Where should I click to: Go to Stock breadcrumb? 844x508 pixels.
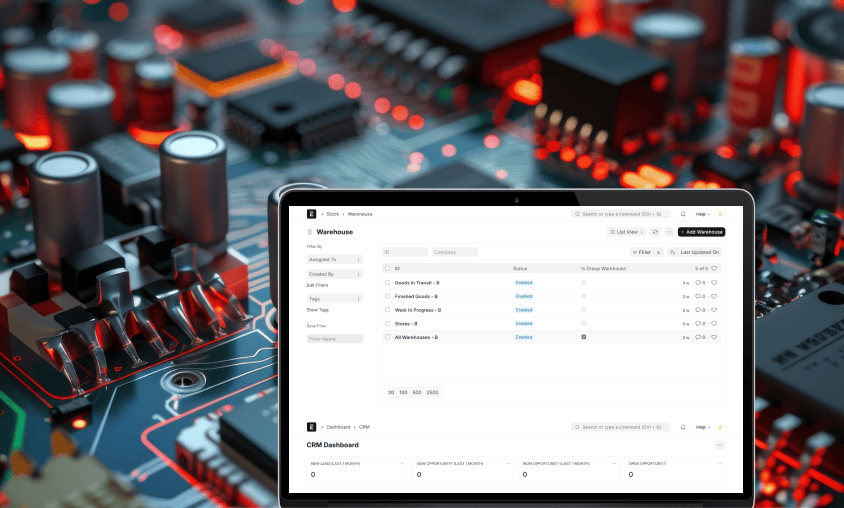click(x=333, y=214)
